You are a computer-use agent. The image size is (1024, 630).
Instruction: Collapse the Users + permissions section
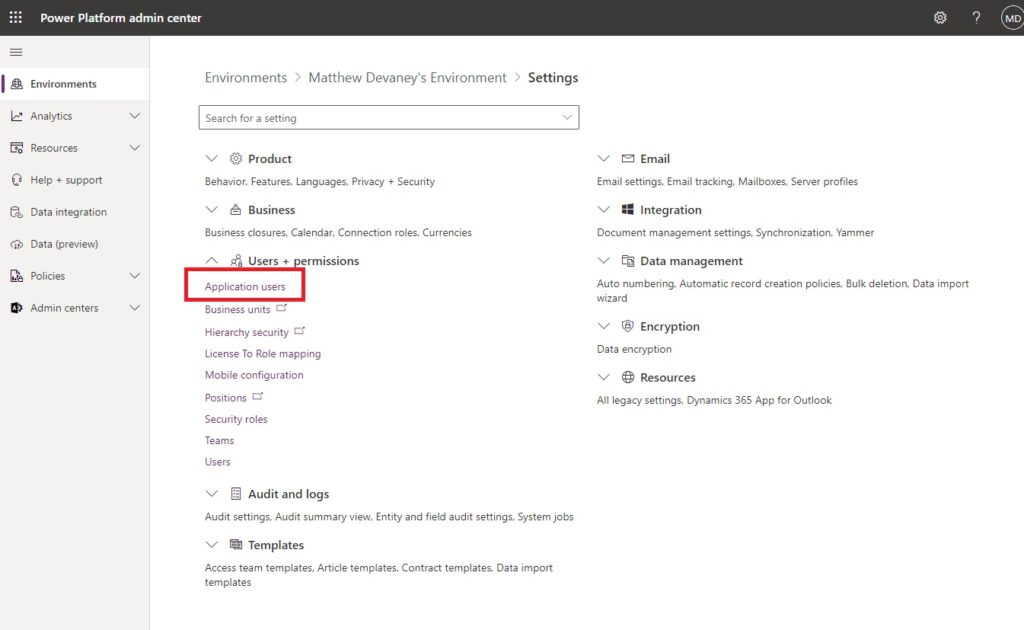[212, 260]
